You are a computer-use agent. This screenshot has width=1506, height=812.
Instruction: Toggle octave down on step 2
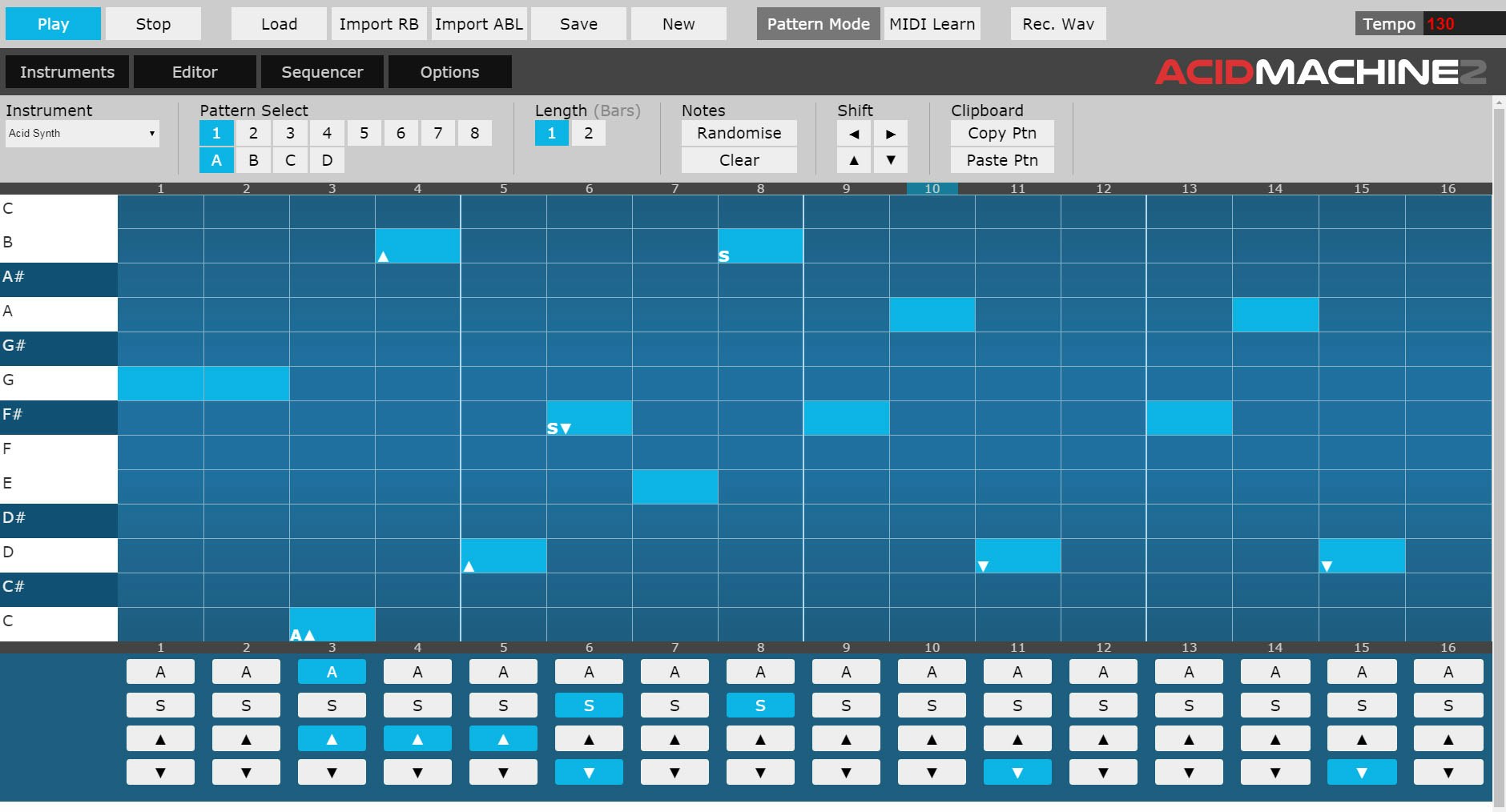point(246,773)
